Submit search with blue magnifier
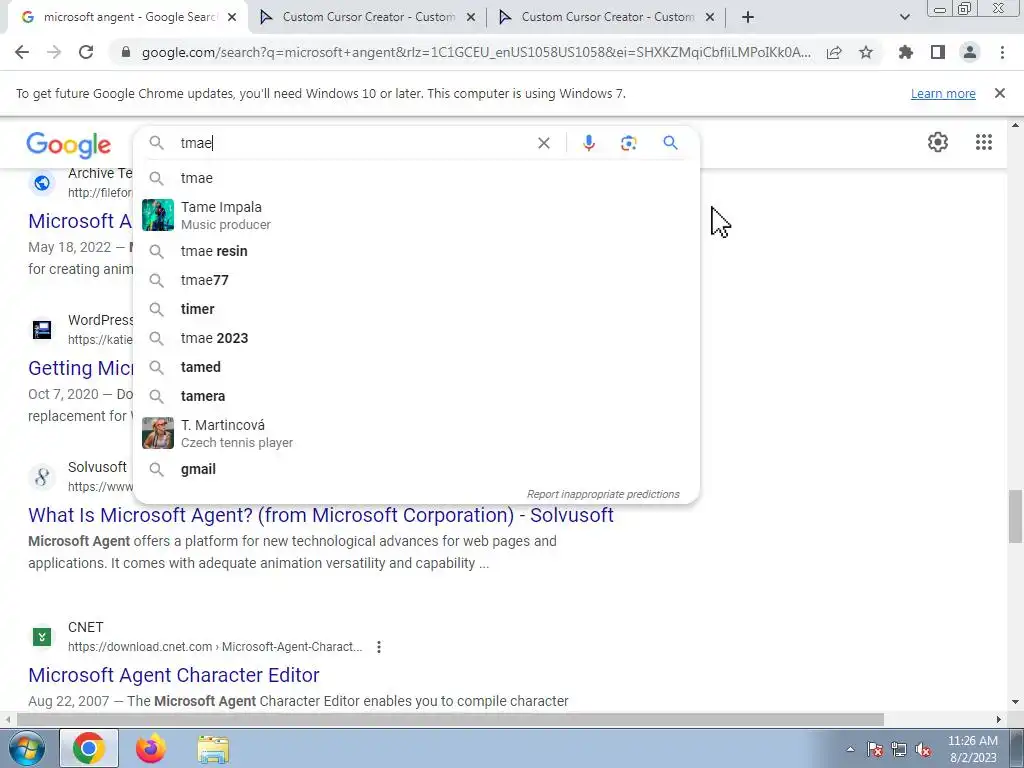The image size is (1024, 768). pos(671,142)
